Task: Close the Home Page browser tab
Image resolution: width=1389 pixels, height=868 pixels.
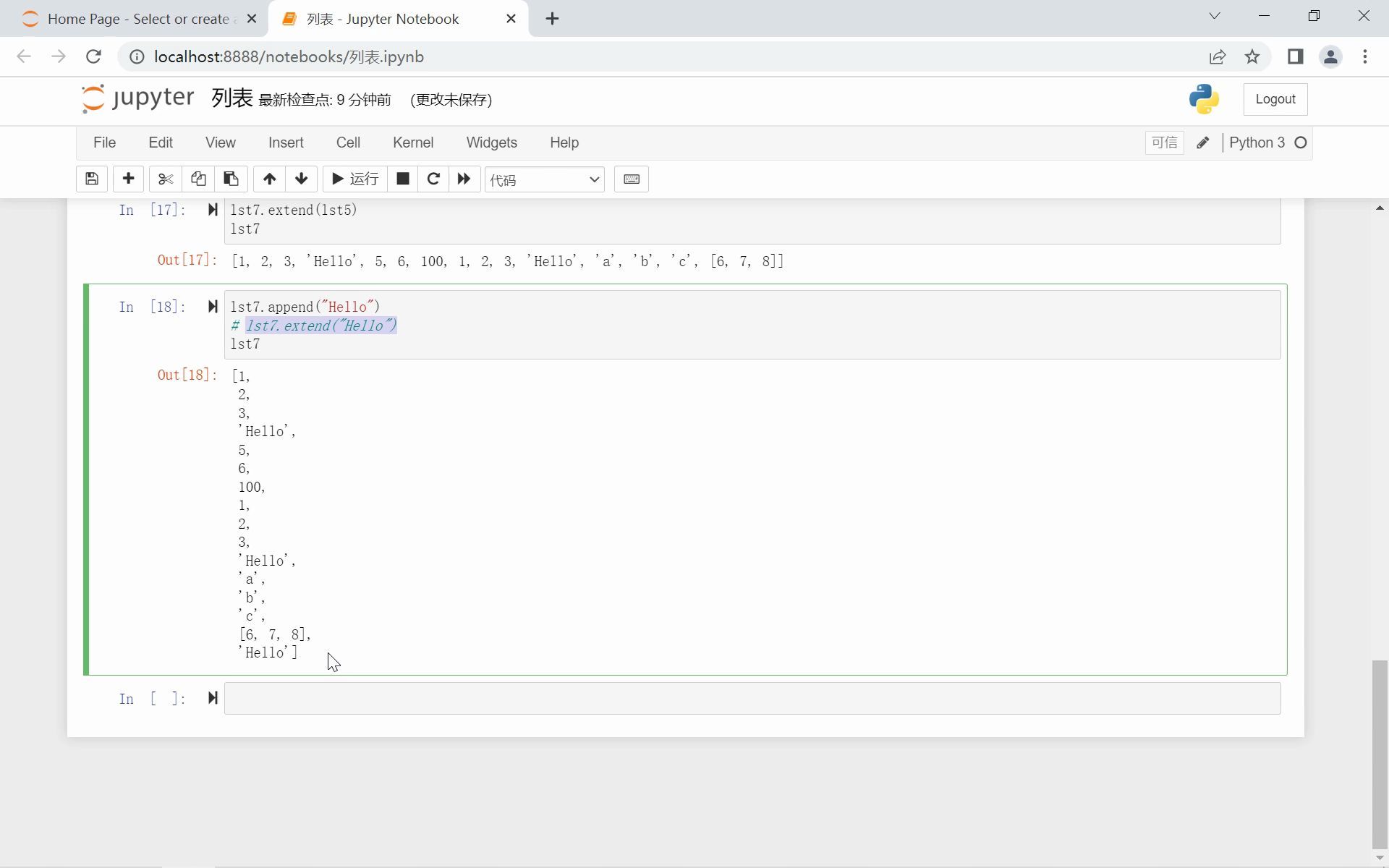Action: point(252,20)
